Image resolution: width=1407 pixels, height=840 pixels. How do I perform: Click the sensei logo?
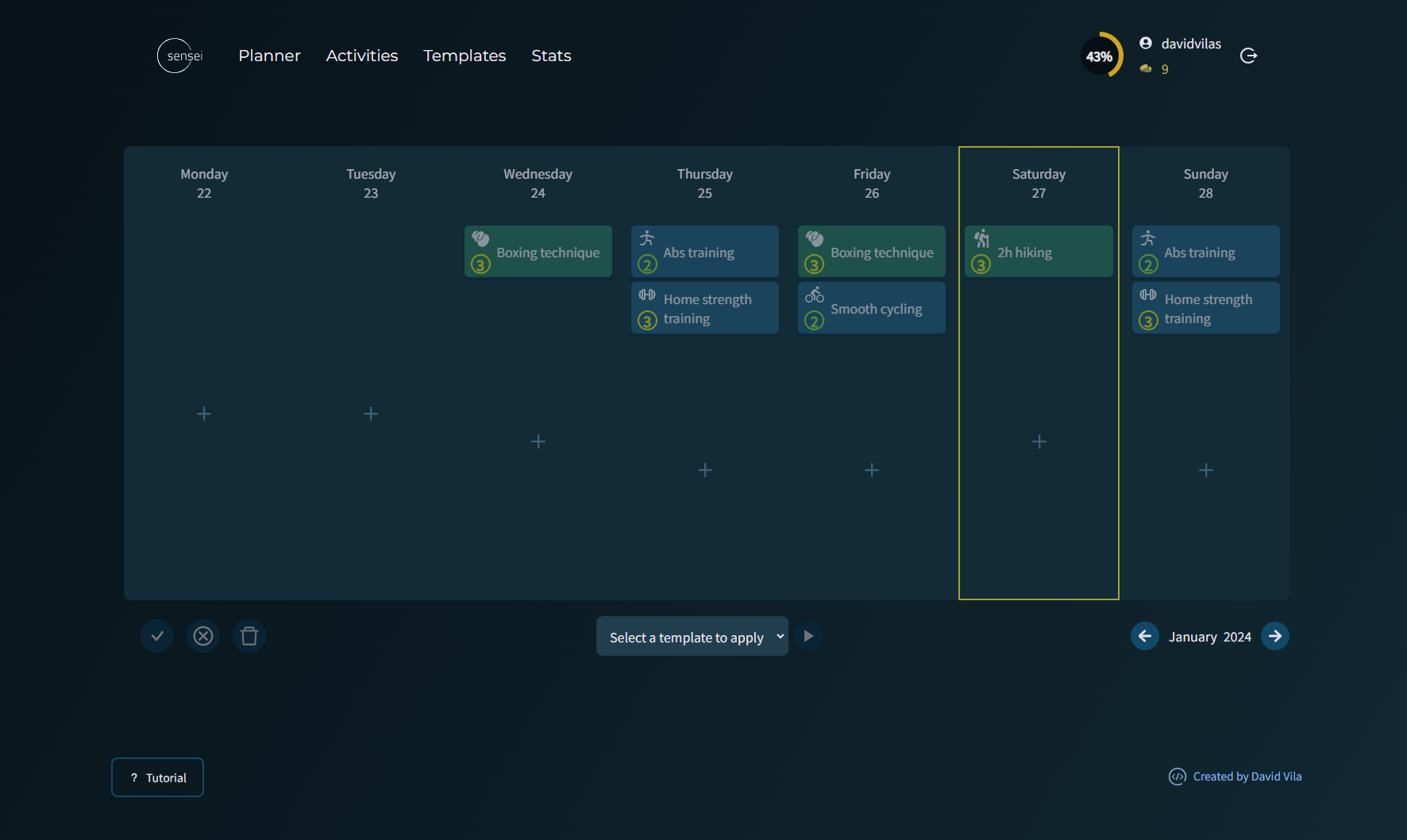[x=180, y=56]
